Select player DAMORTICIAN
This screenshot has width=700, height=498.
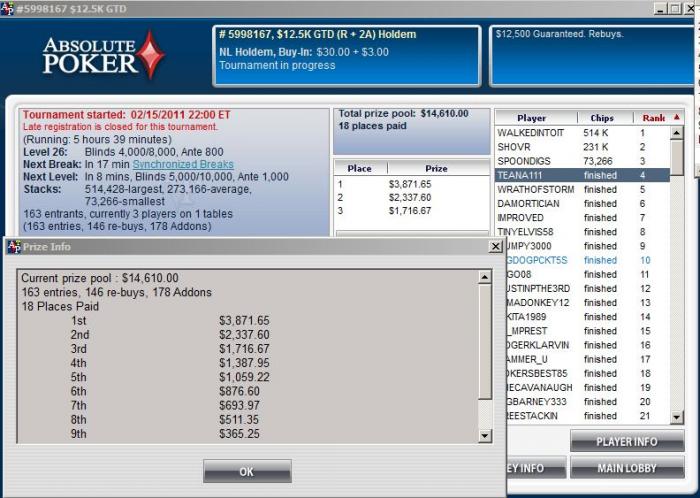[582, 203]
